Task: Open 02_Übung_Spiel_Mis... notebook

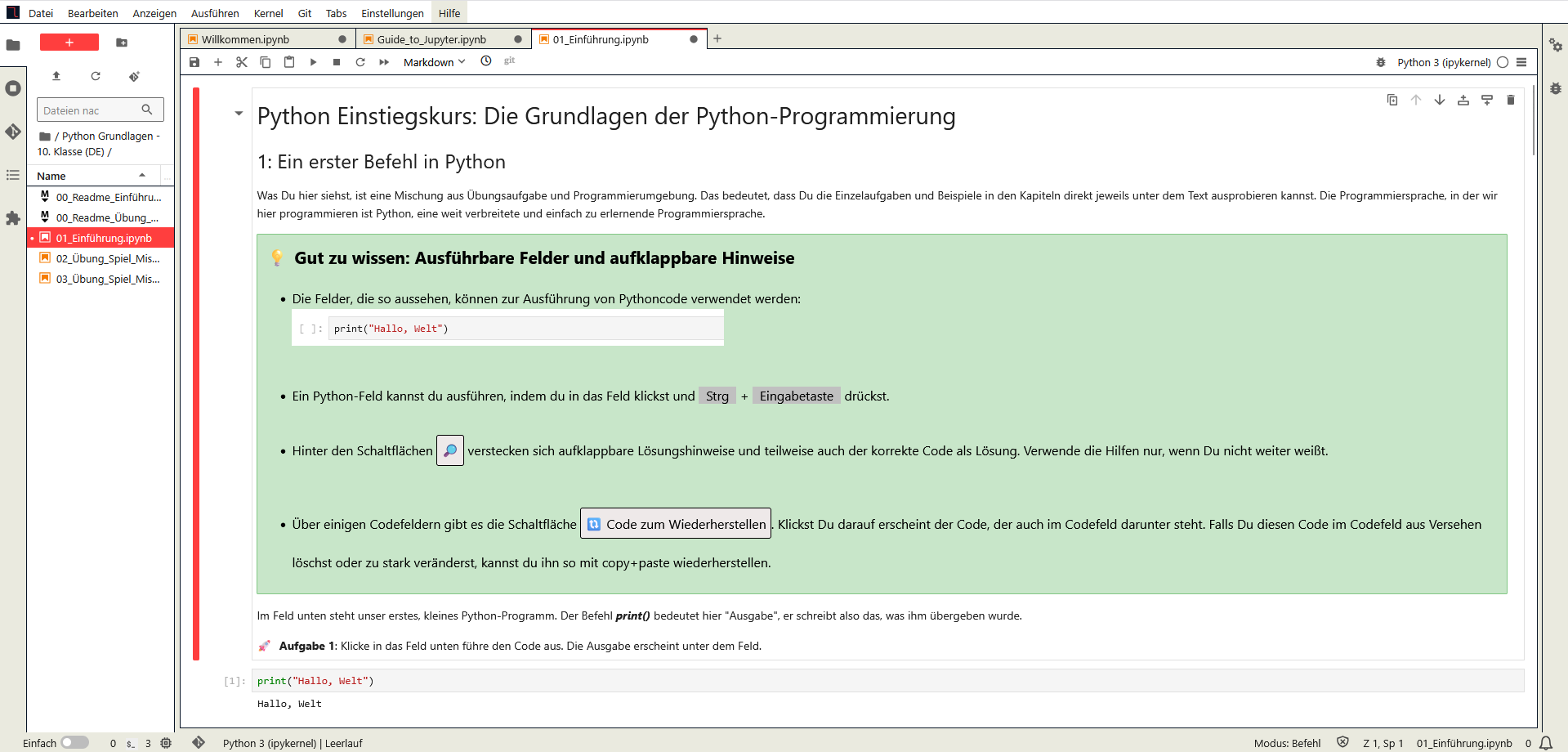Action: [101, 258]
